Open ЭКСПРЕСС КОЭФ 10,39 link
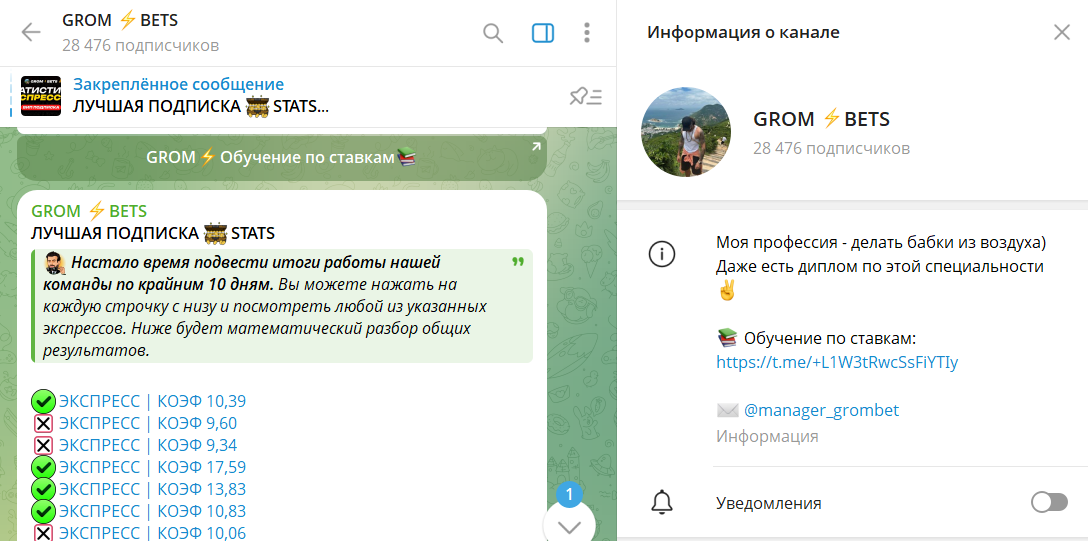This screenshot has width=1088, height=541. point(152,401)
